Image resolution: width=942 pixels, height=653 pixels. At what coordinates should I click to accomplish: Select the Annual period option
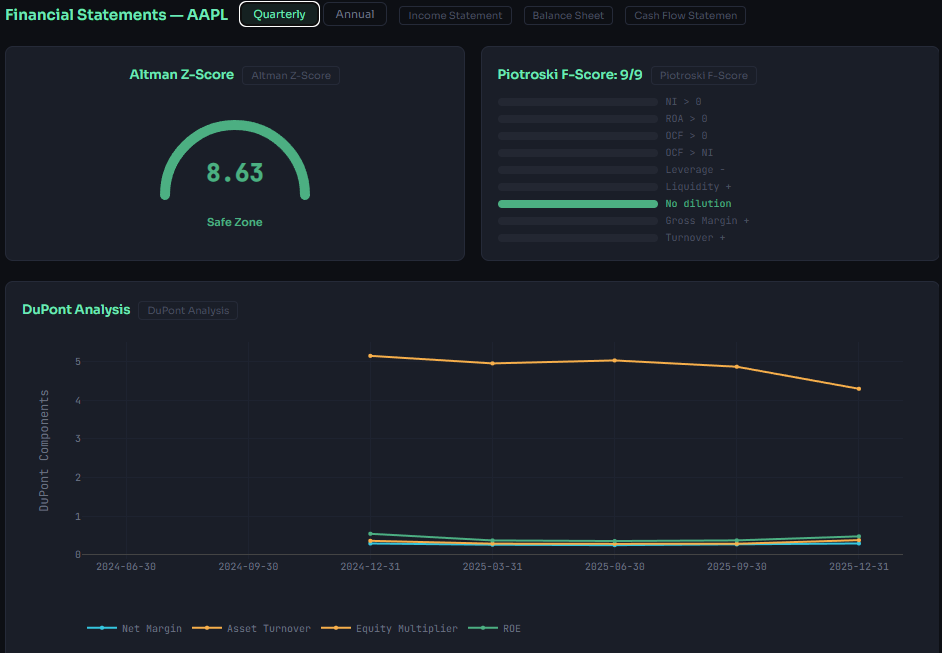coord(355,14)
